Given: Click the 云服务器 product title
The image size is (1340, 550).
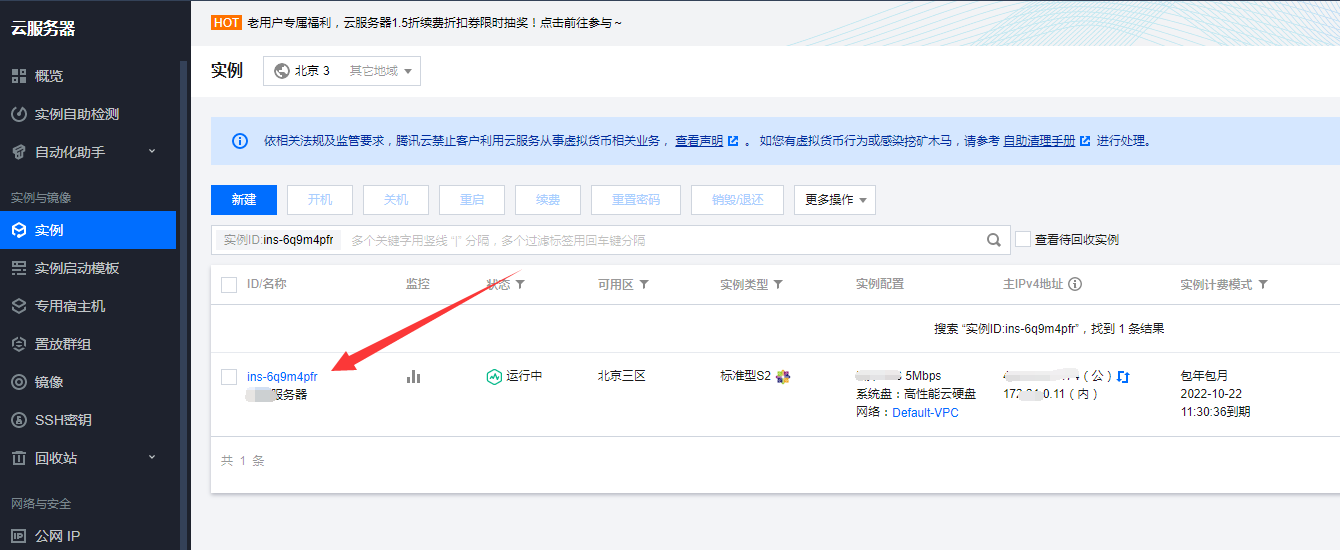Looking at the screenshot, I should coord(43,28).
